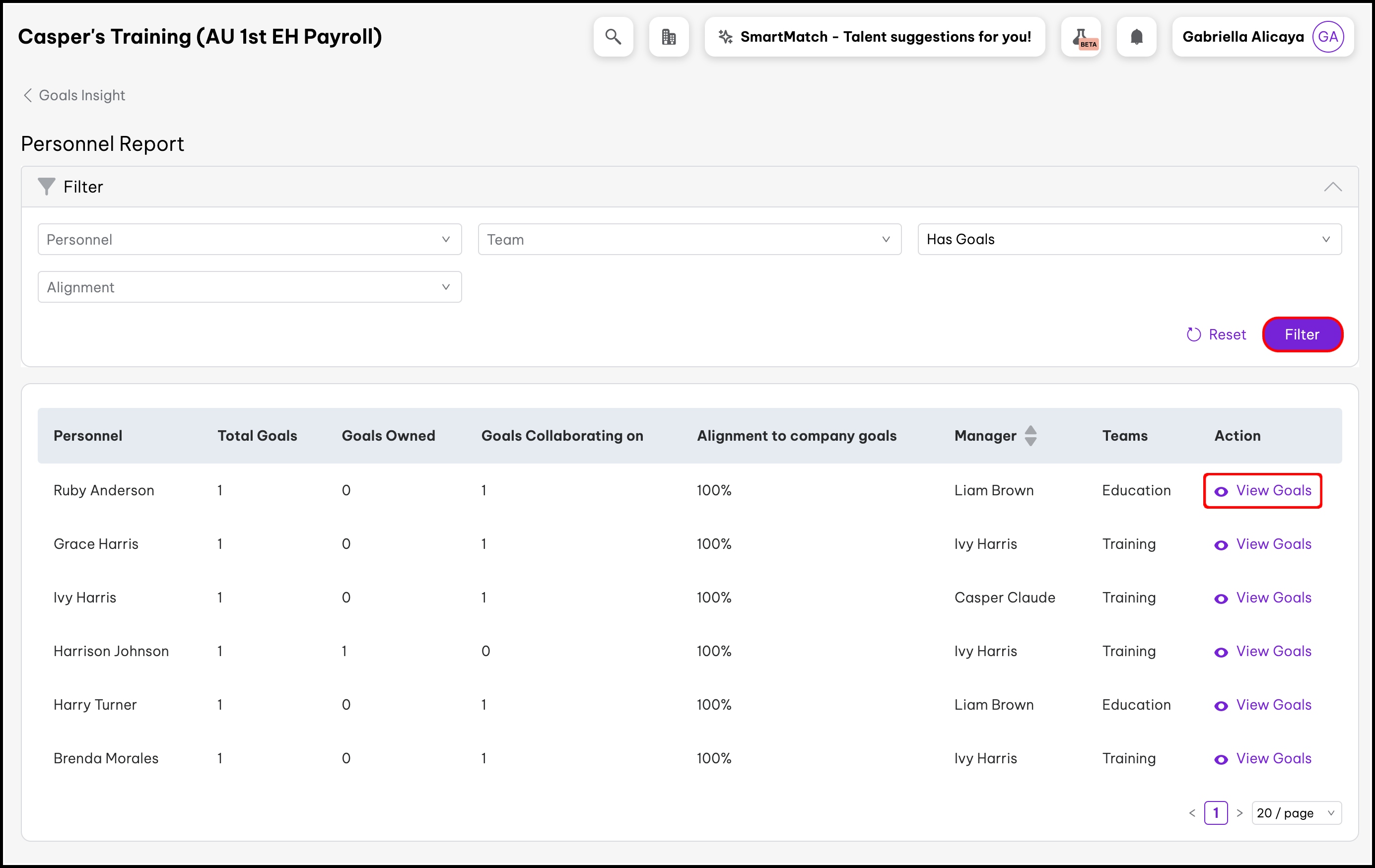Open the organisation building icon
Screen dimensions: 1375x868
tap(669, 37)
